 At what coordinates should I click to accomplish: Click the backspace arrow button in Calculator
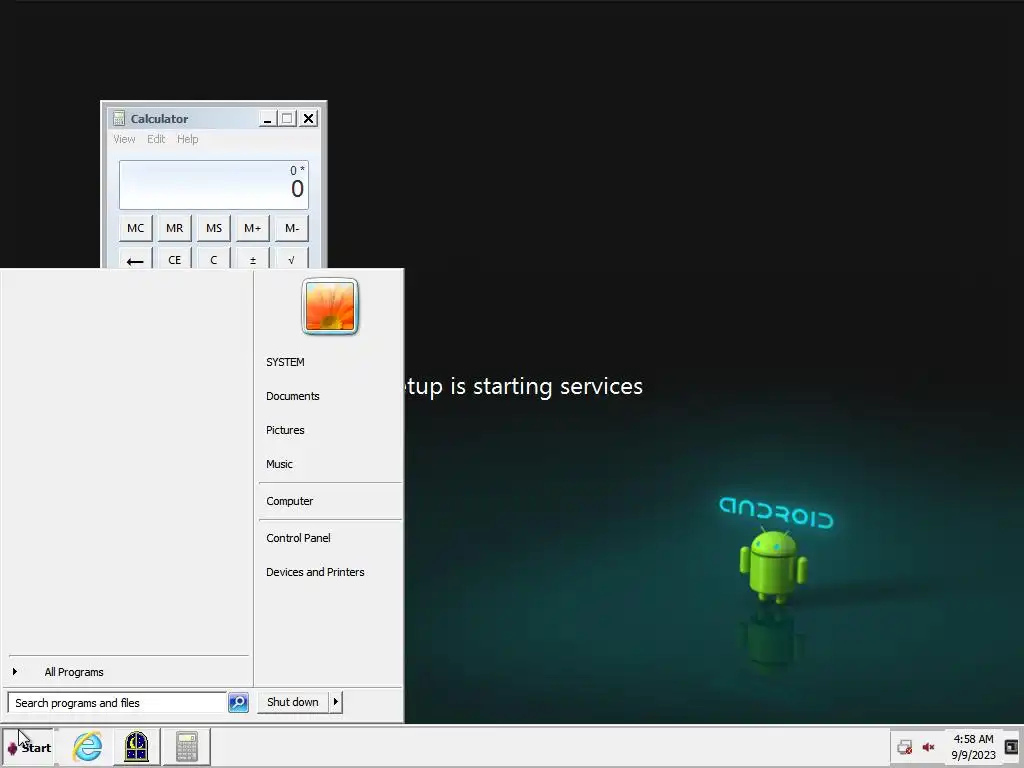[136, 259]
